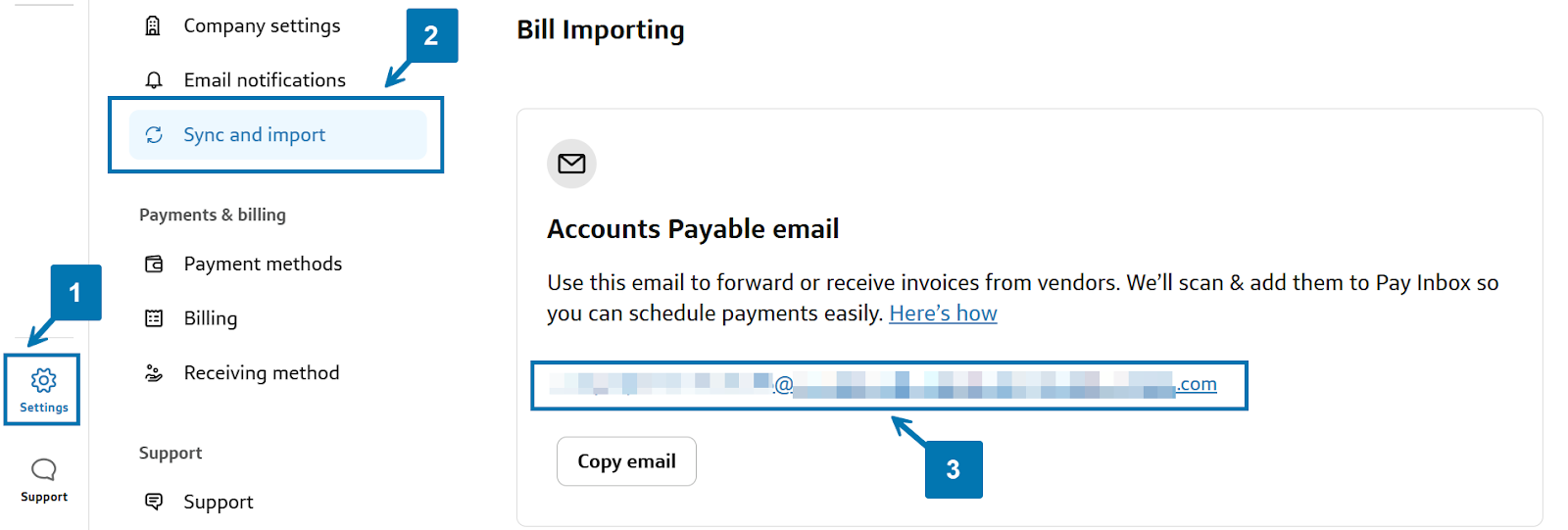Click the bell icon for Email notifications
This screenshot has height=530, width=1568.
coord(154,80)
